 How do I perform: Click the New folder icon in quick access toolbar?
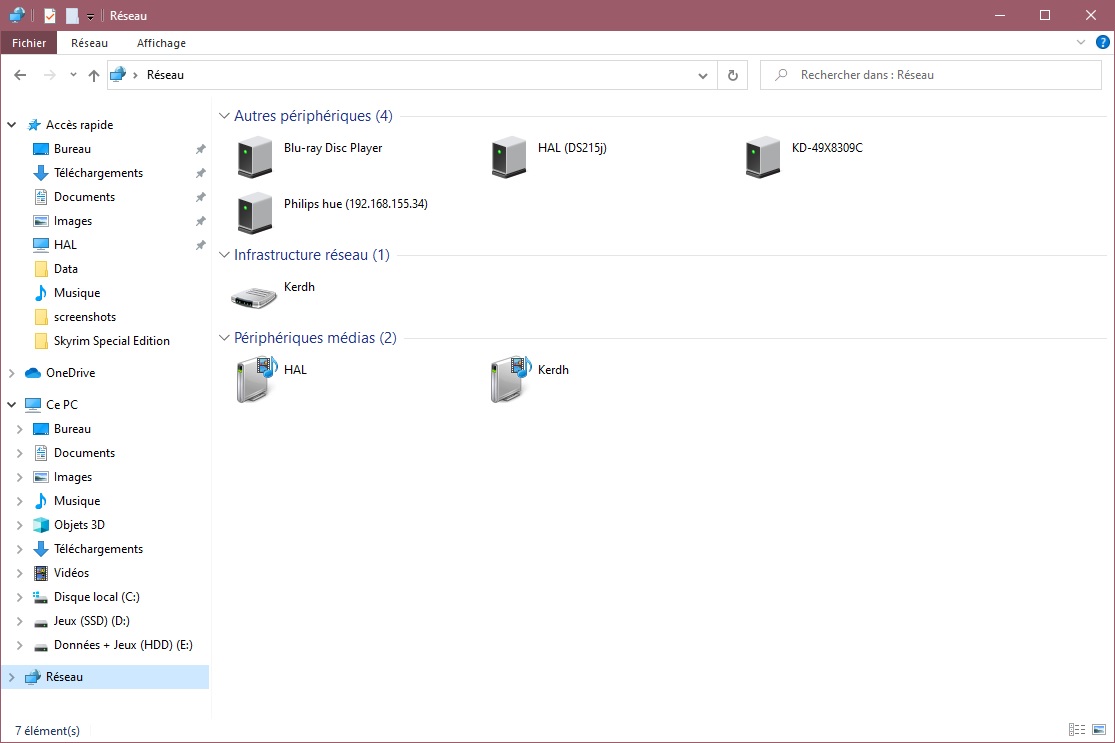click(72, 16)
